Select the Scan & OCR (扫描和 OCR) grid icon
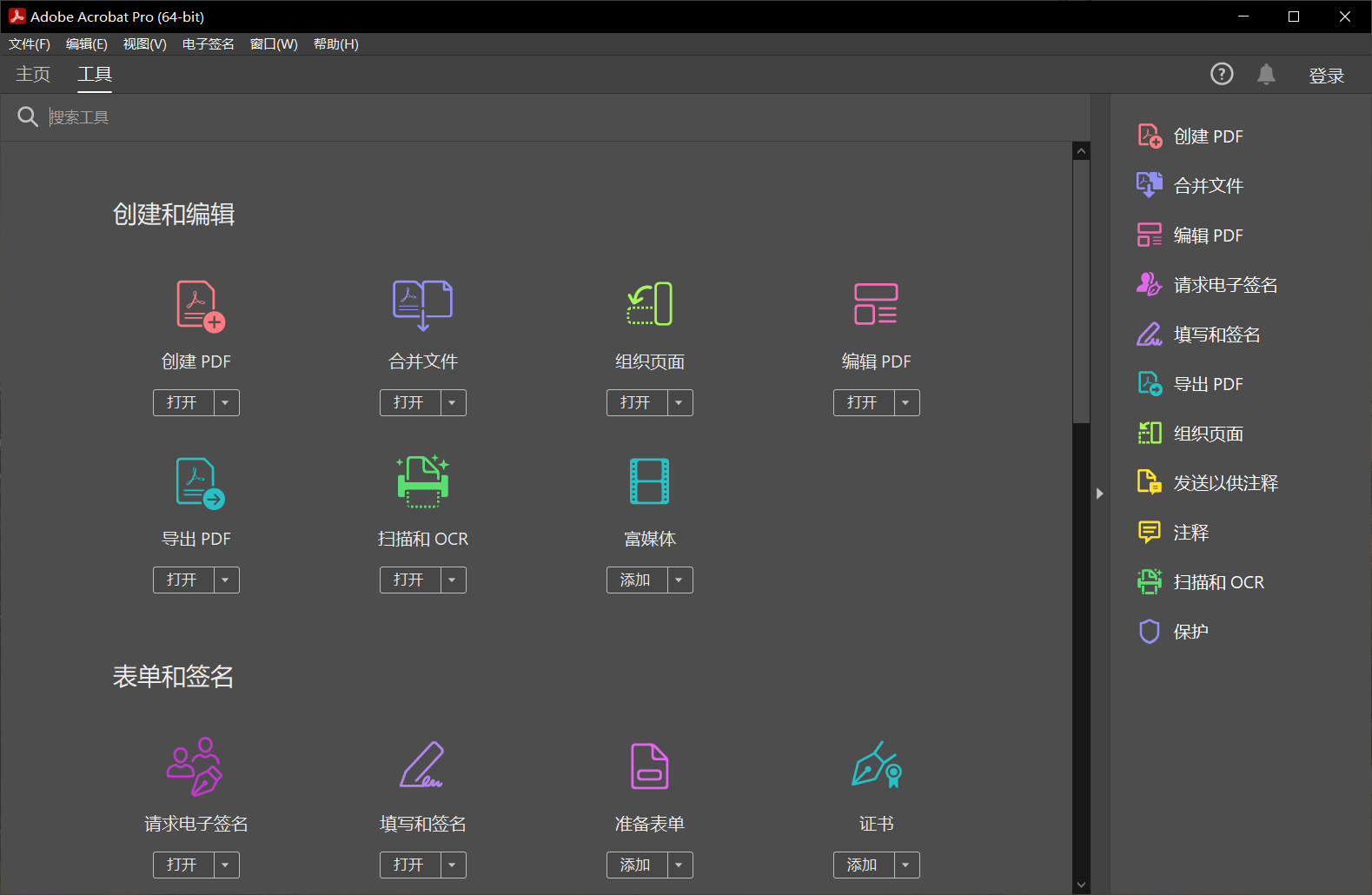The width and height of the screenshot is (1372, 895). pyautogui.click(x=423, y=481)
